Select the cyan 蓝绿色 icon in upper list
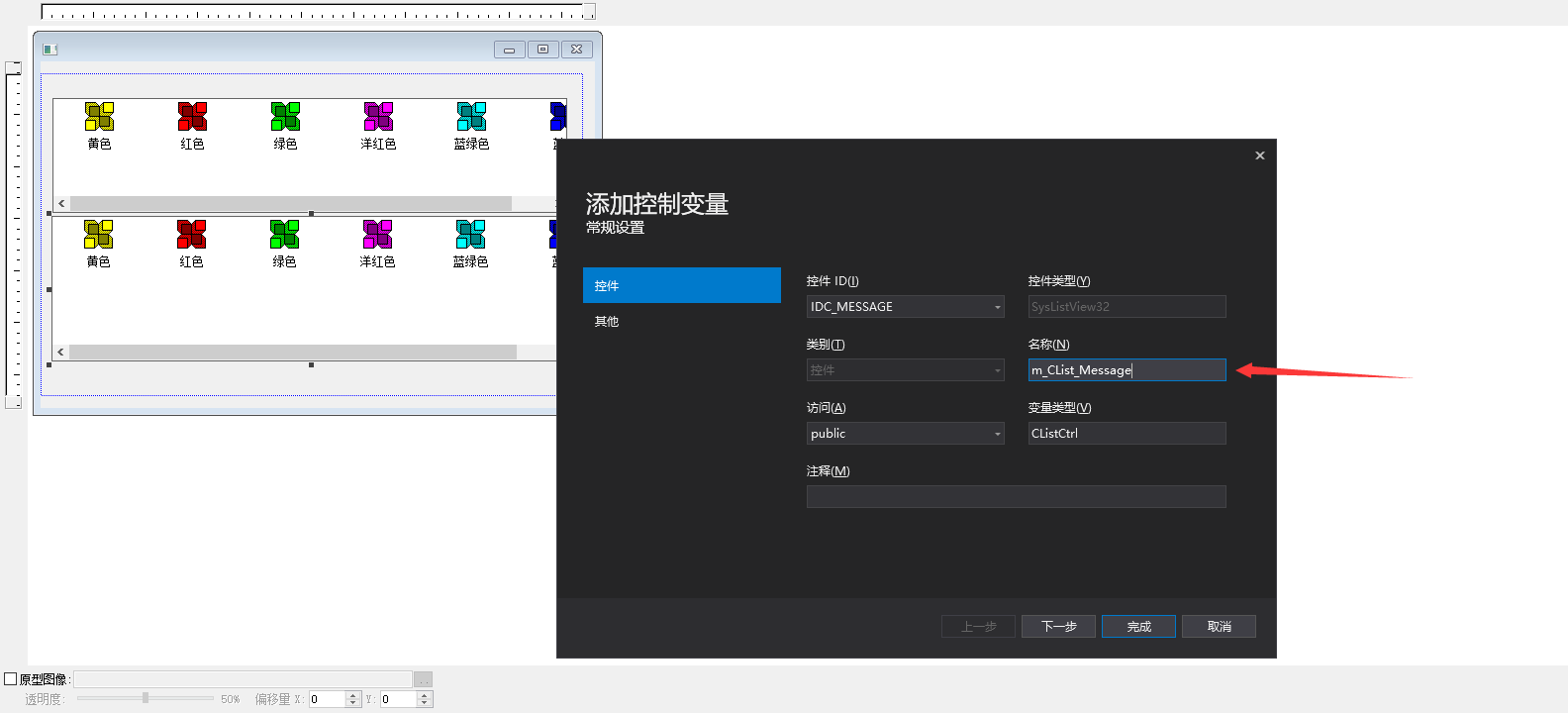The image size is (1568, 713). [x=471, y=117]
